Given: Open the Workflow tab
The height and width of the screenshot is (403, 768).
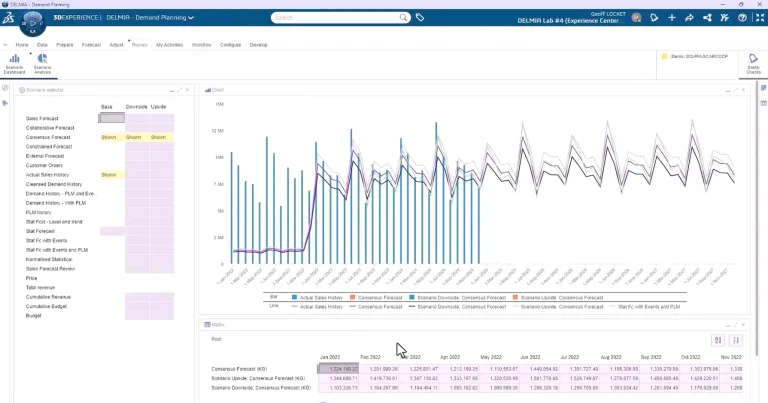Looking at the screenshot, I should click(x=201, y=45).
